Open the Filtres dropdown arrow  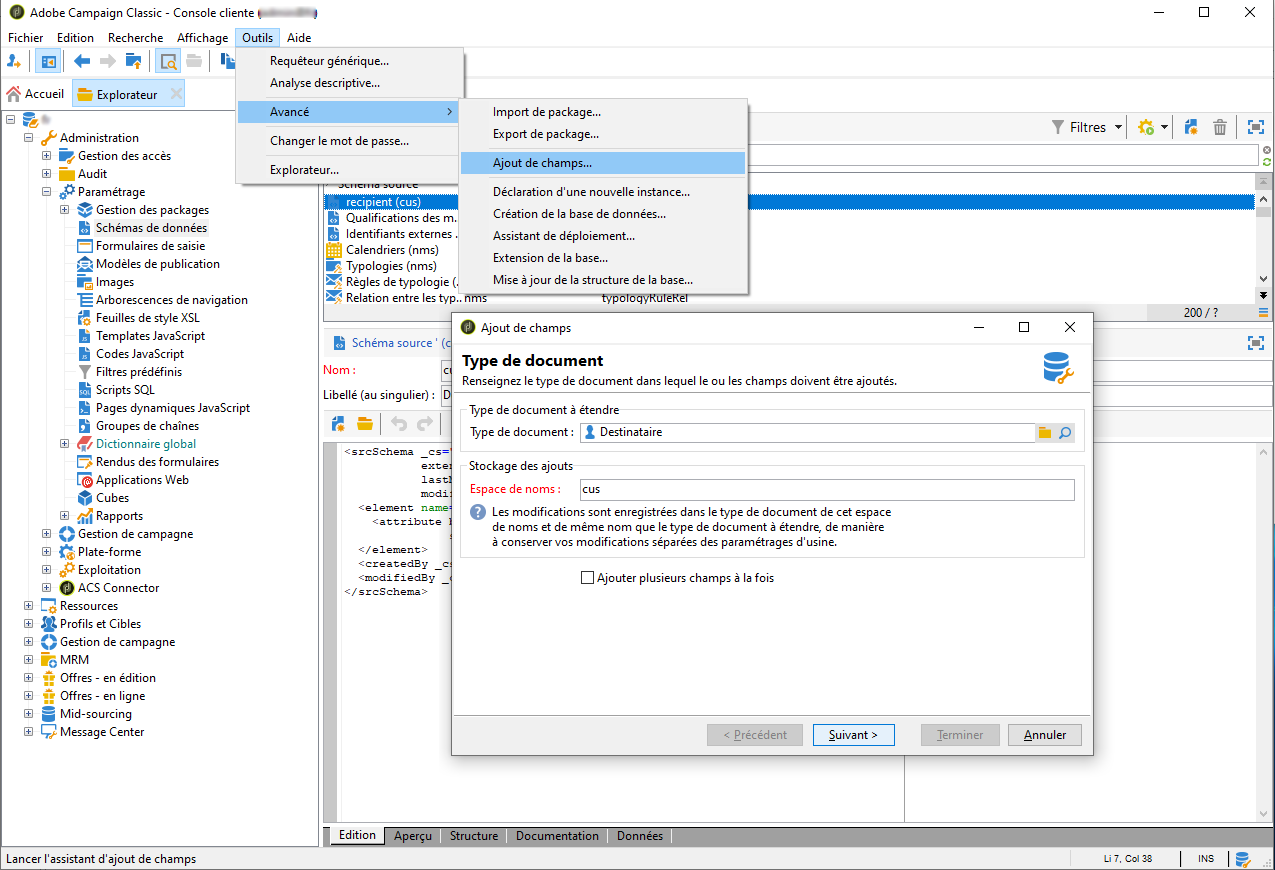(1117, 128)
